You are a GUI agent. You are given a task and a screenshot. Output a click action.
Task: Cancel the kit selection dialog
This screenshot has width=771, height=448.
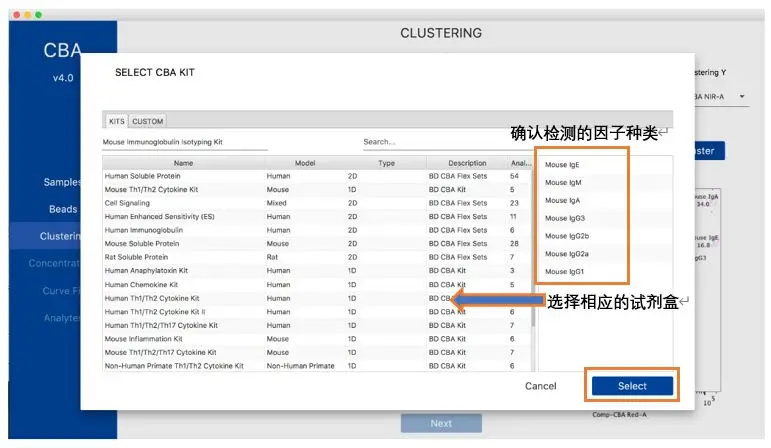tap(540, 386)
